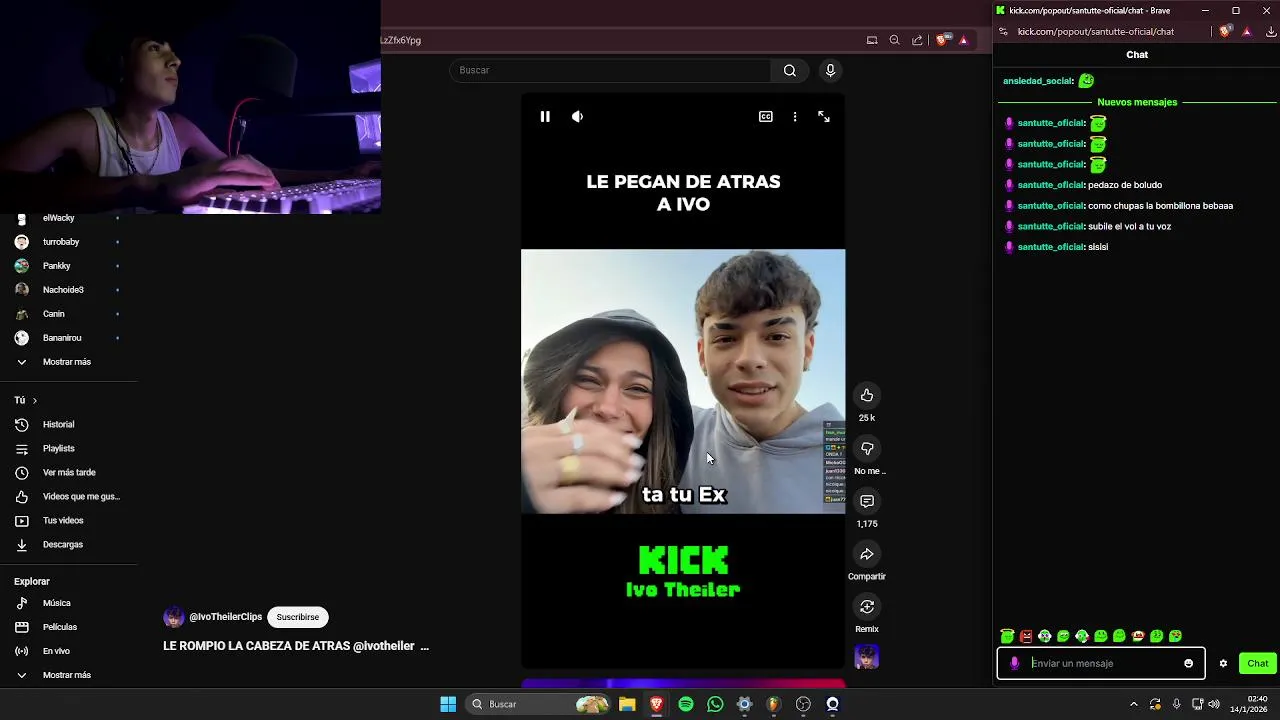
Task: Open the IvoTheilerClips channel avatar
Action: pyautogui.click(x=174, y=617)
